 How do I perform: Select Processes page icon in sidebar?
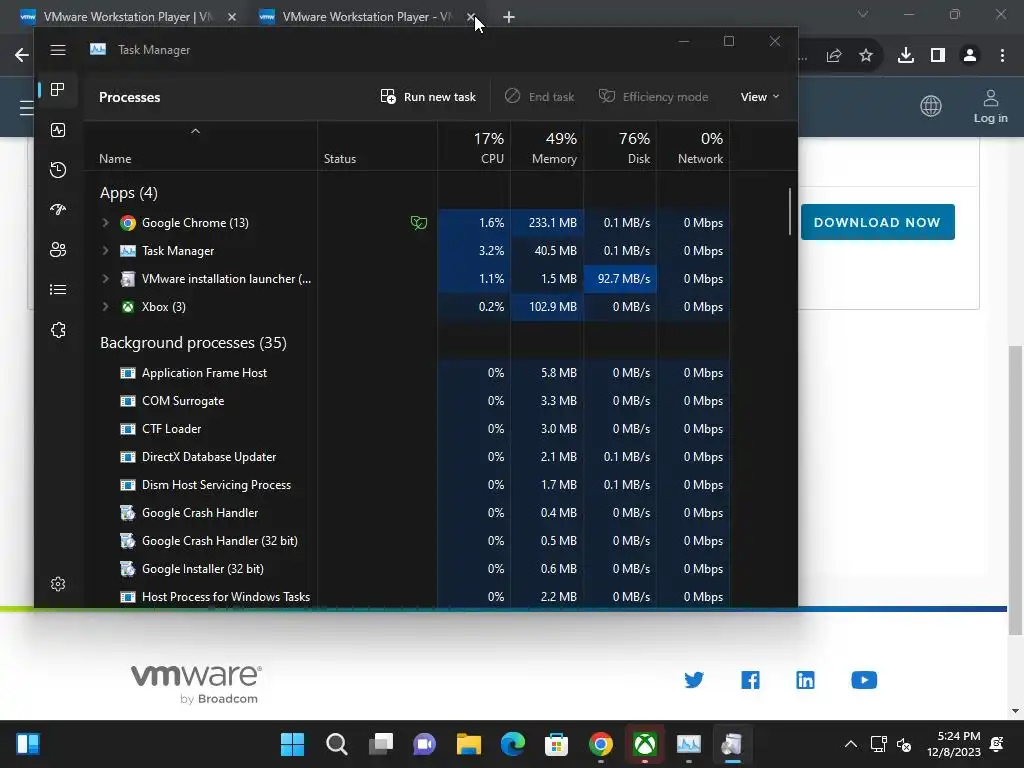coord(58,89)
